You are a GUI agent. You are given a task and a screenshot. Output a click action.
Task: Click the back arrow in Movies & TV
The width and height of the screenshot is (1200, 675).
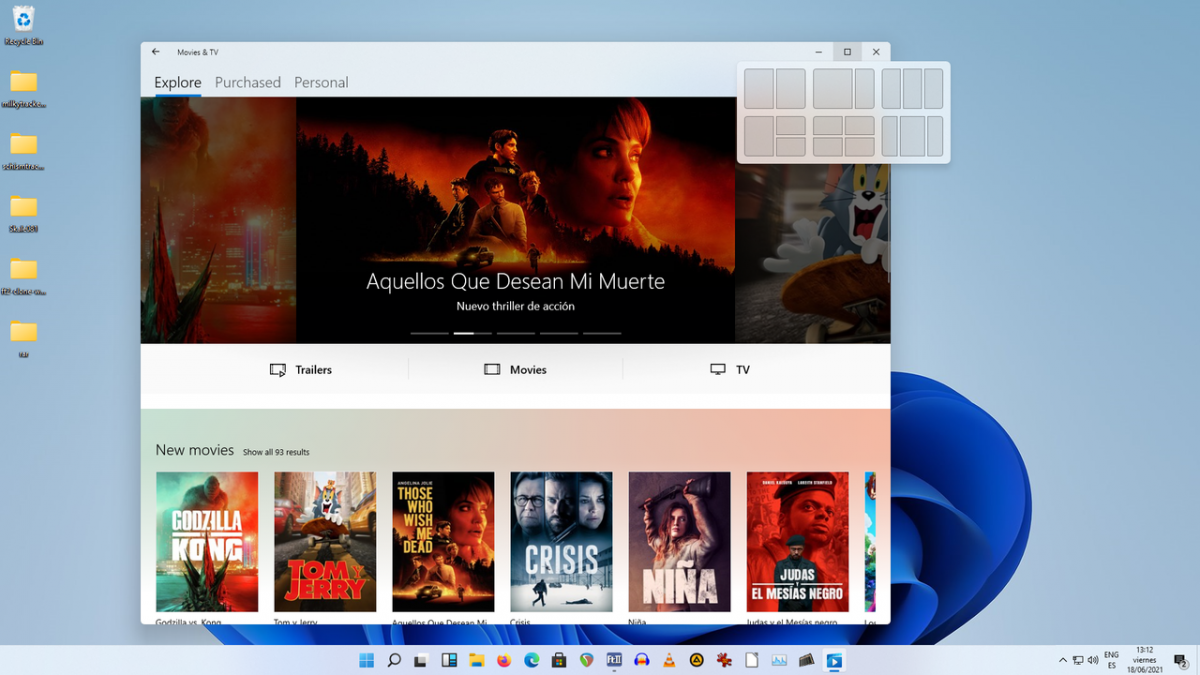click(x=156, y=52)
